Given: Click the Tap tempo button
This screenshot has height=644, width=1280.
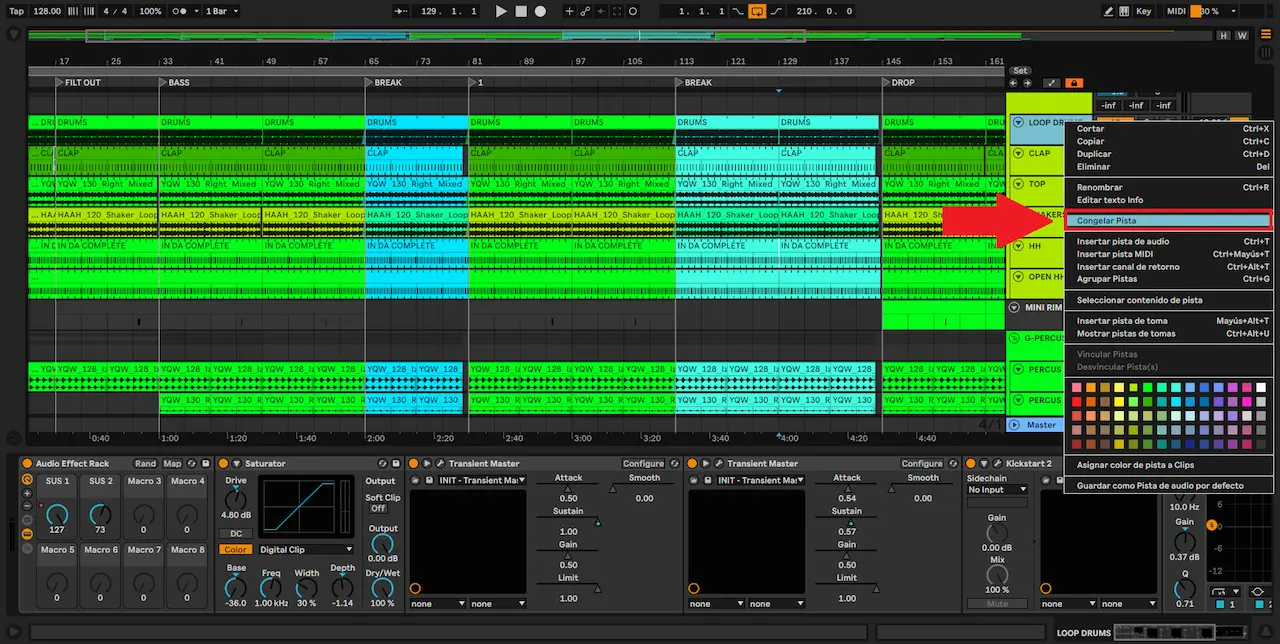Looking at the screenshot, I should pos(16,11).
